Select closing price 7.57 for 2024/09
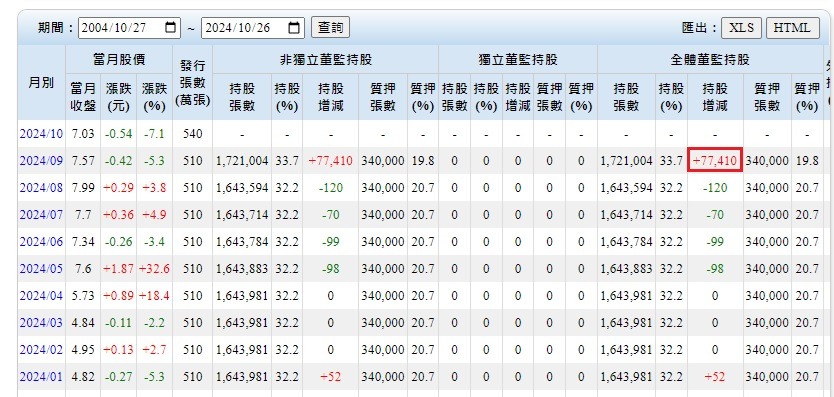This screenshot has height=397, width=834. [84, 161]
